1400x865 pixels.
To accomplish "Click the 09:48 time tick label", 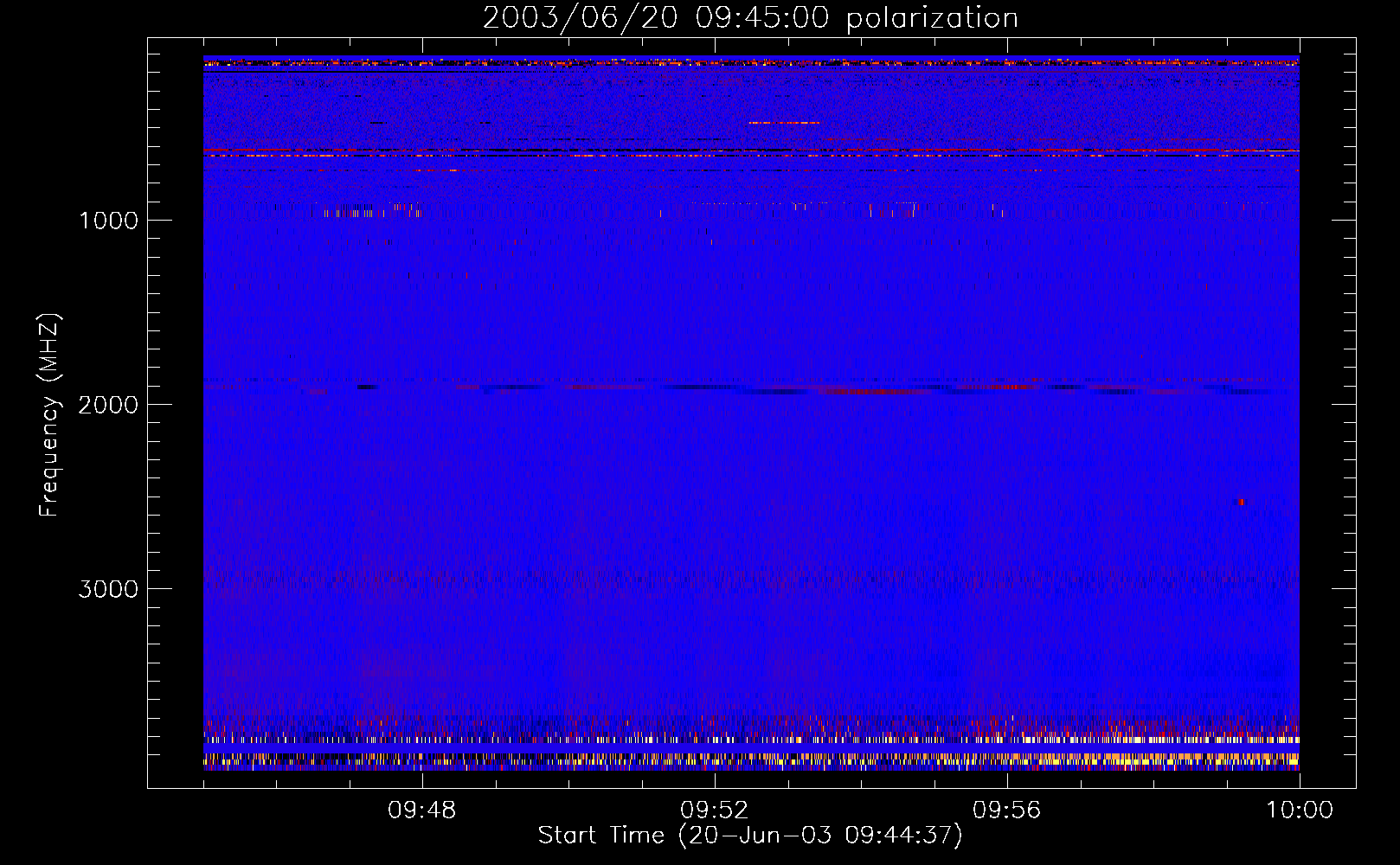I will [x=421, y=811].
